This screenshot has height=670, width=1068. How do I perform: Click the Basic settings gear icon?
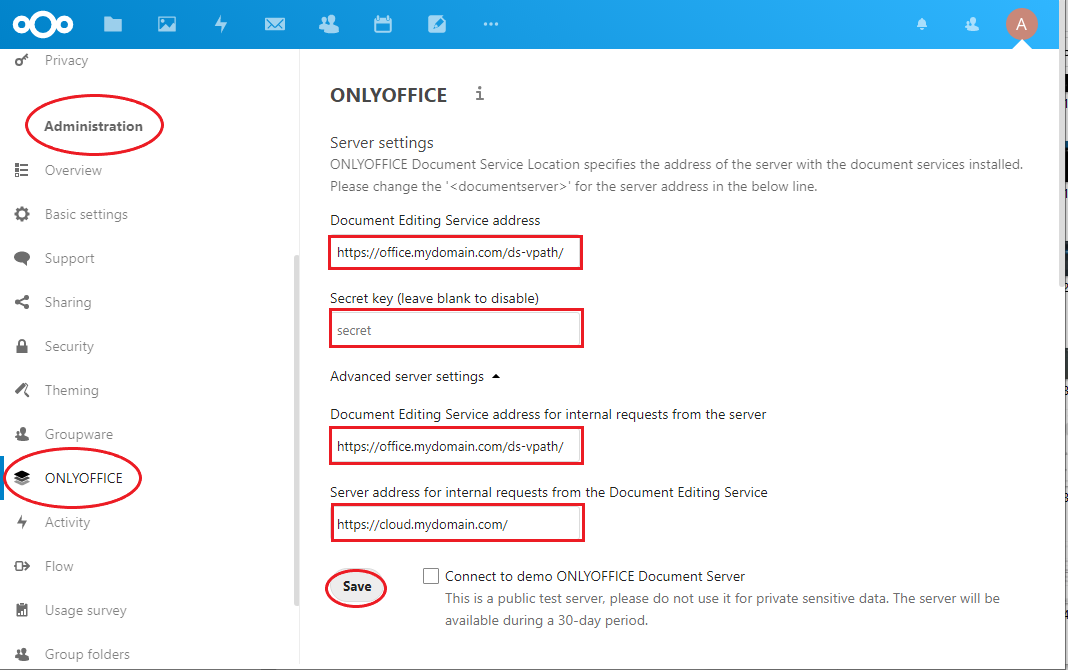coord(22,214)
